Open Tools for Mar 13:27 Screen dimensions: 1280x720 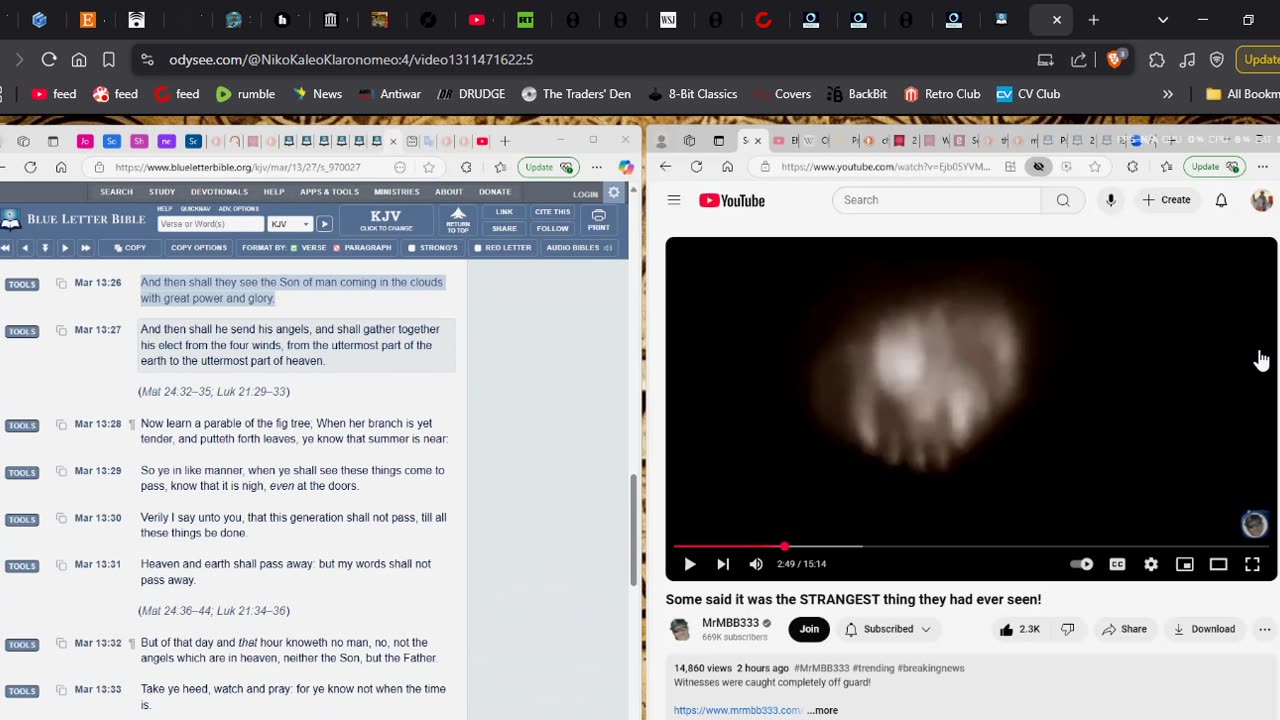22,332
